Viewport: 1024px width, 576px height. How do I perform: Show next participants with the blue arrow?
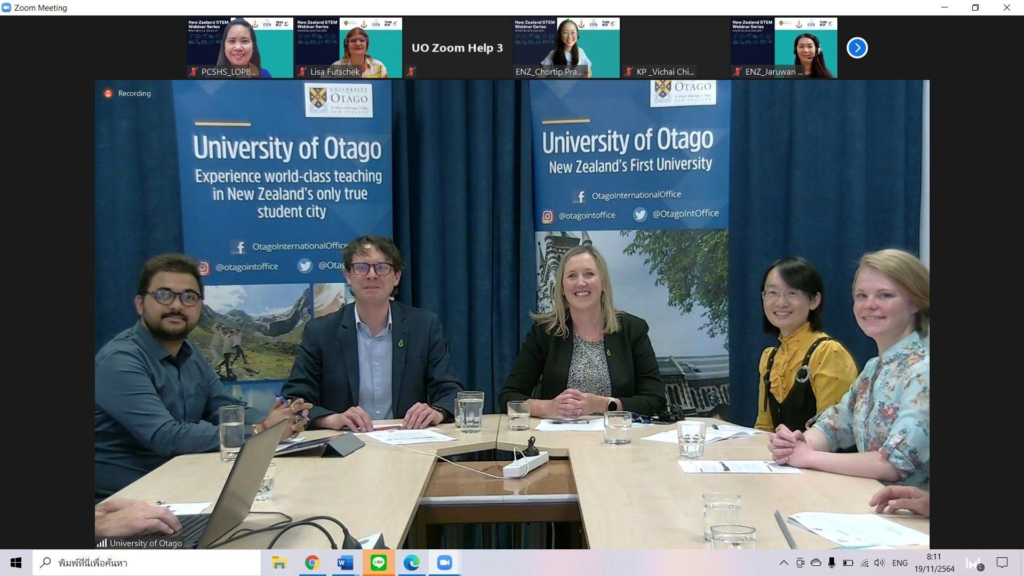click(857, 48)
